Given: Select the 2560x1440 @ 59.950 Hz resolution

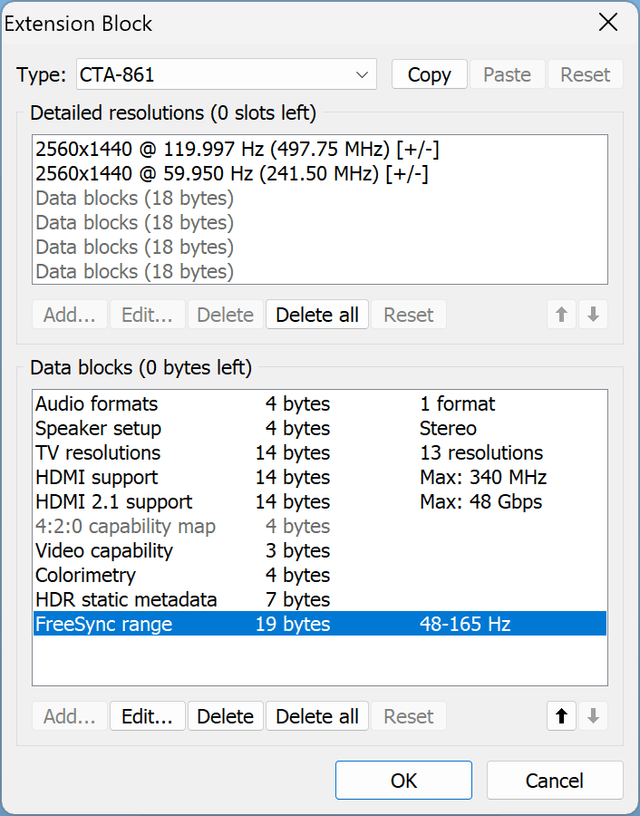Looking at the screenshot, I should tap(320, 174).
